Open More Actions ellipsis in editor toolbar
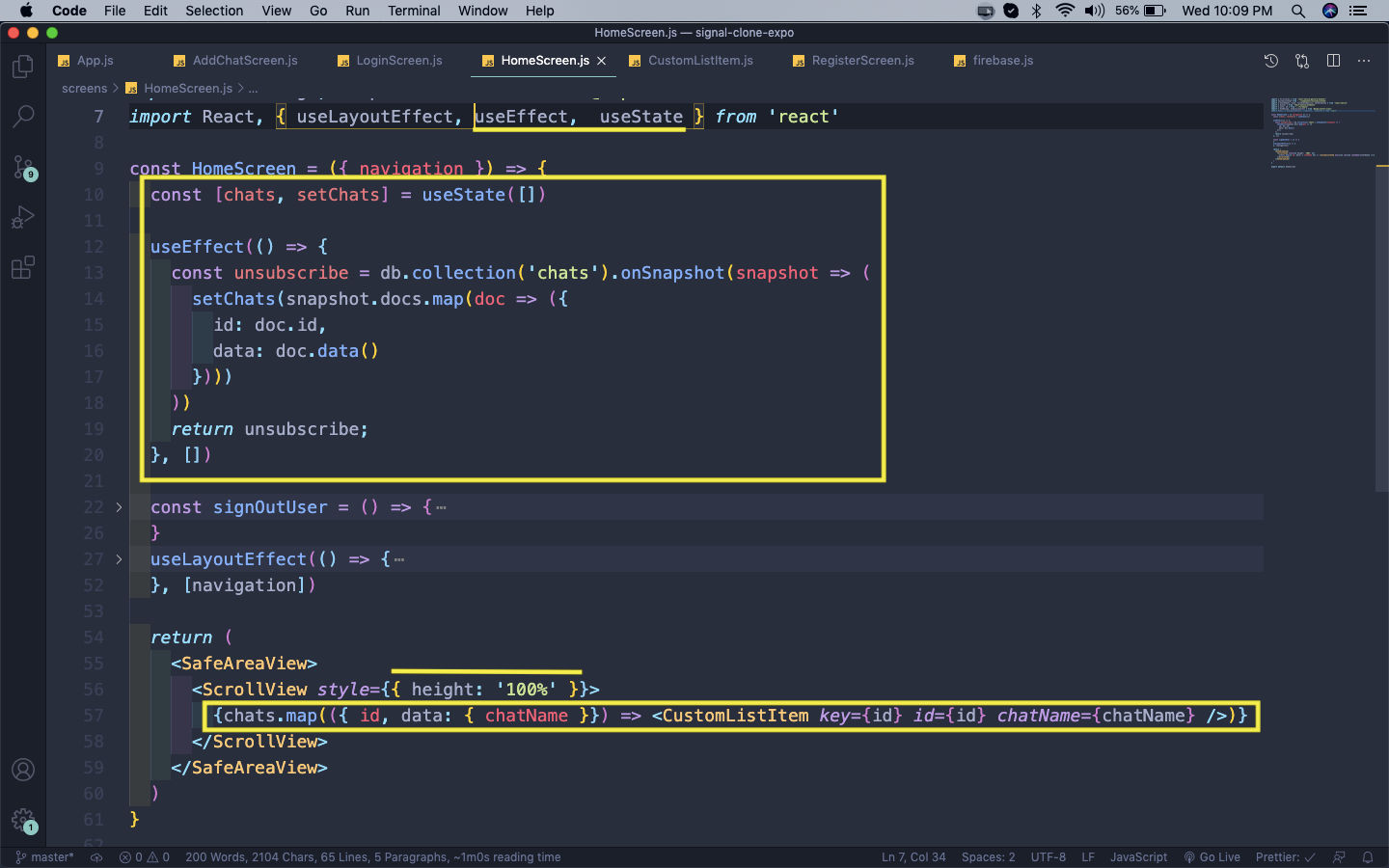 click(1364, 61)
